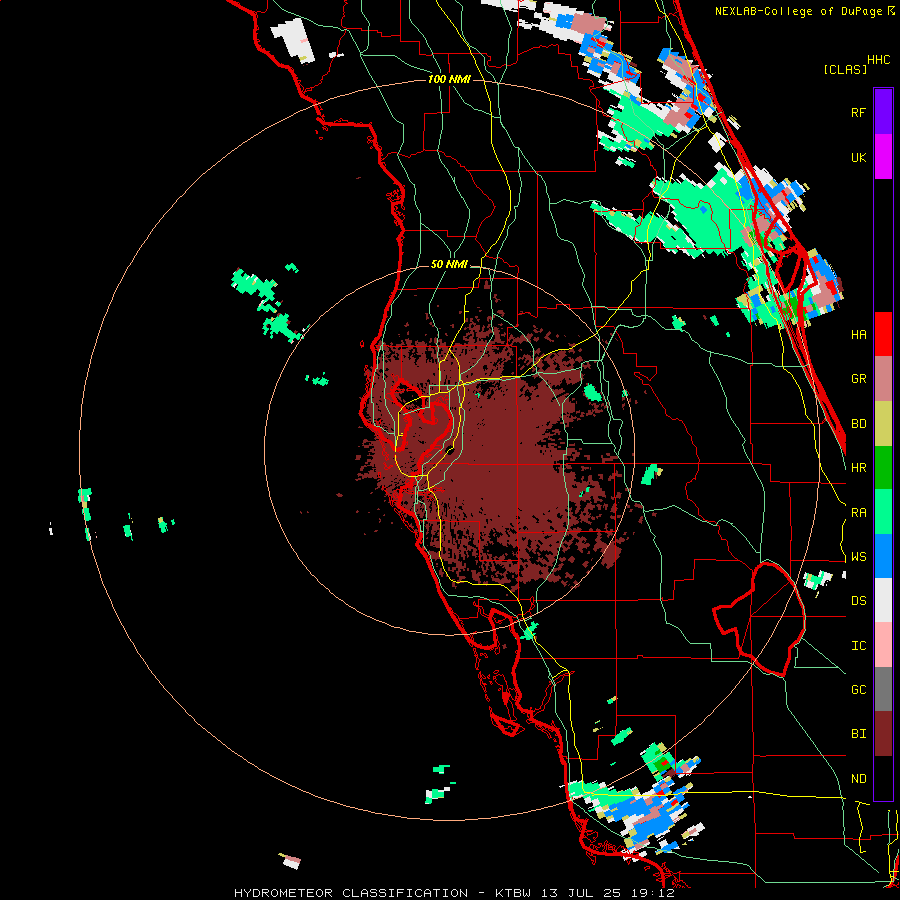The image size is (900, 900).
Task: Click the 13 JUL 25 date text
Action: pos(585,893)
